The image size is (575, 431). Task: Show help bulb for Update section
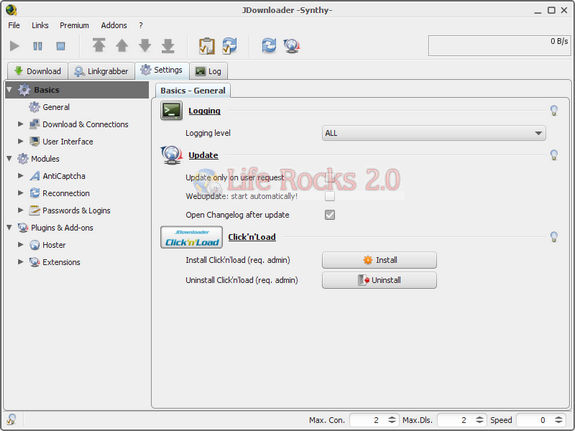coord(554,155)
